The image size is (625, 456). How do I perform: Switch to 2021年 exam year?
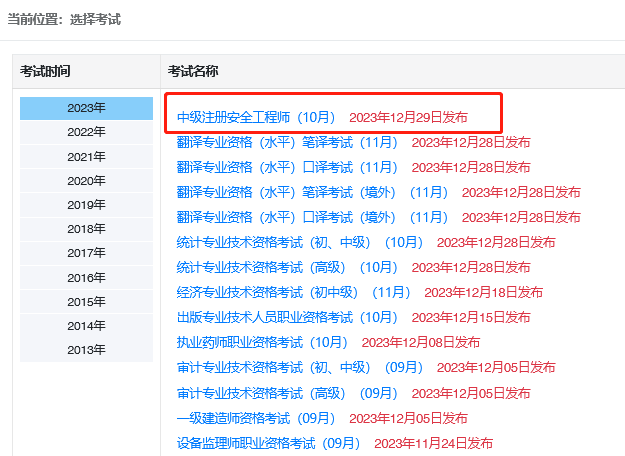point(86,157)
